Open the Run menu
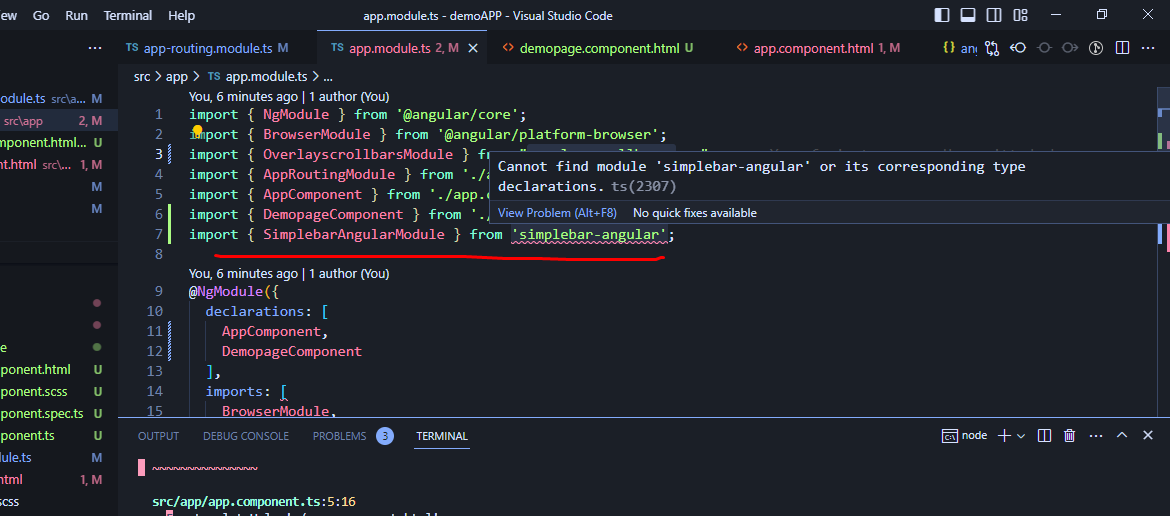The height and width of the screenshot is (516, 1170). 76,15
